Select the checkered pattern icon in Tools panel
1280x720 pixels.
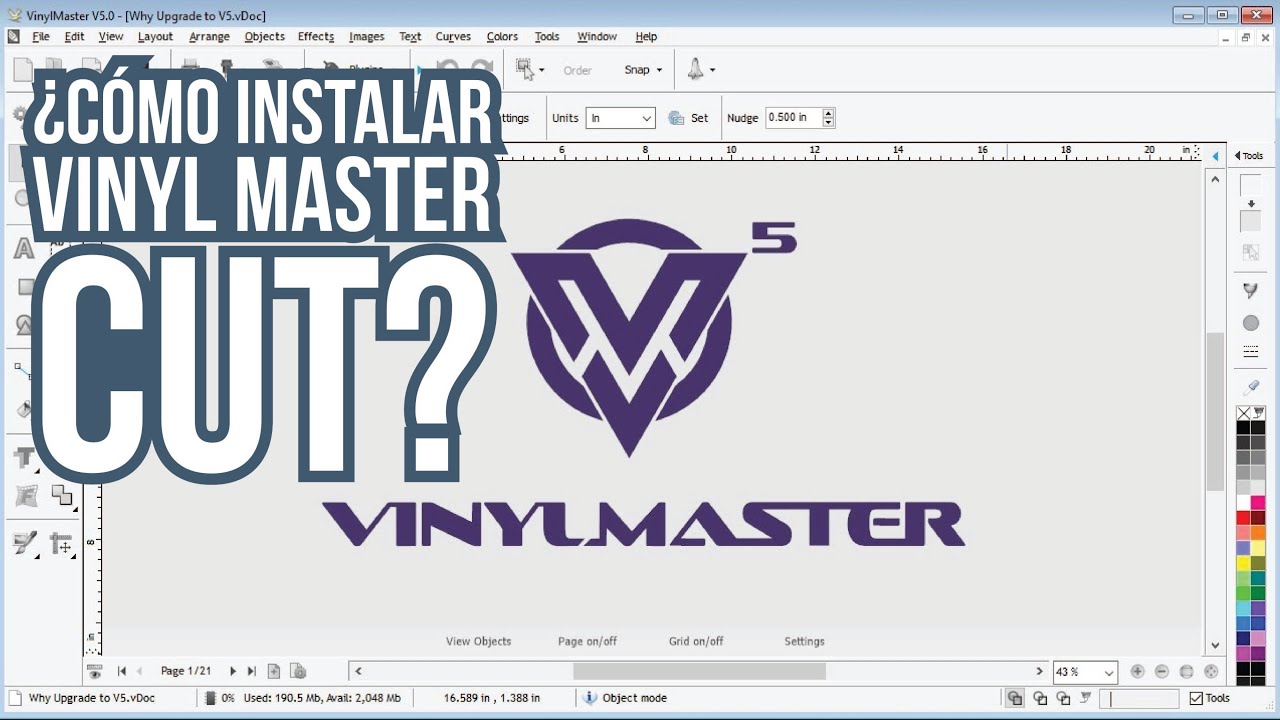pos(1251,253)
